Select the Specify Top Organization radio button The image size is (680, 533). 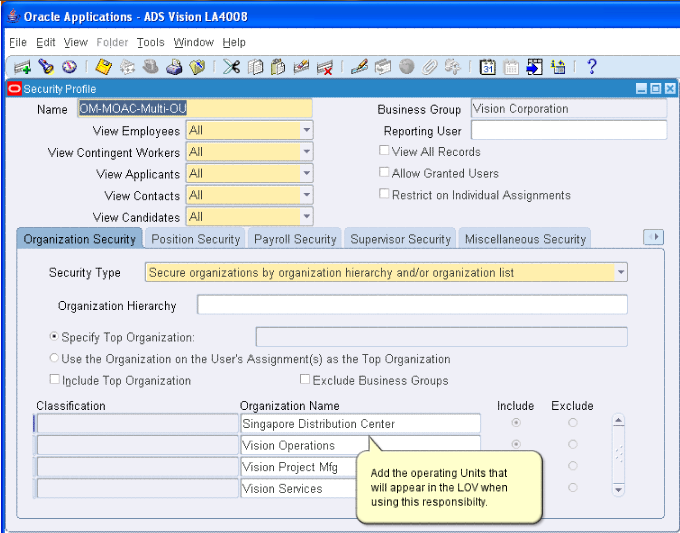[x=54, y=336]
